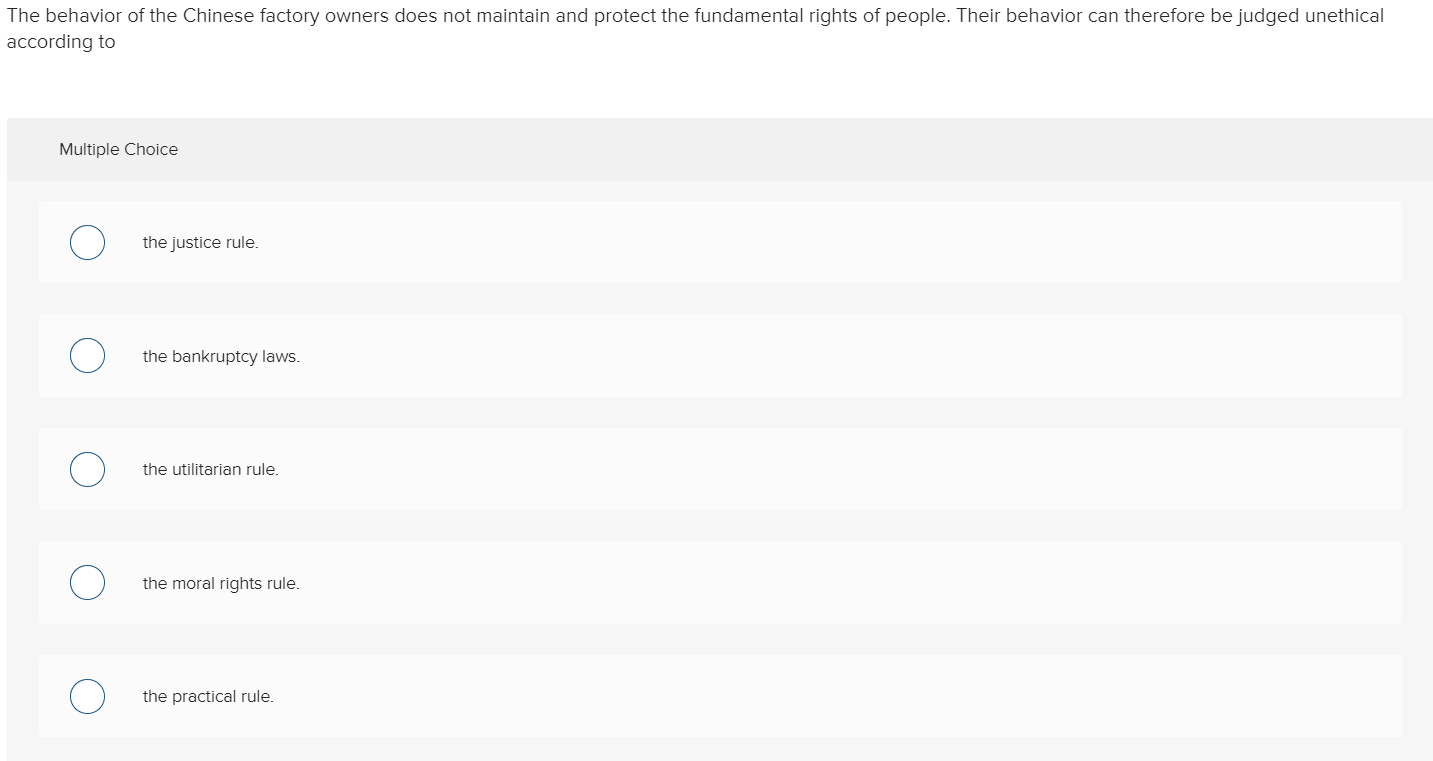
Task: Select the radio button for "the utilitarian rule"
Action: (x=87, y=469)
